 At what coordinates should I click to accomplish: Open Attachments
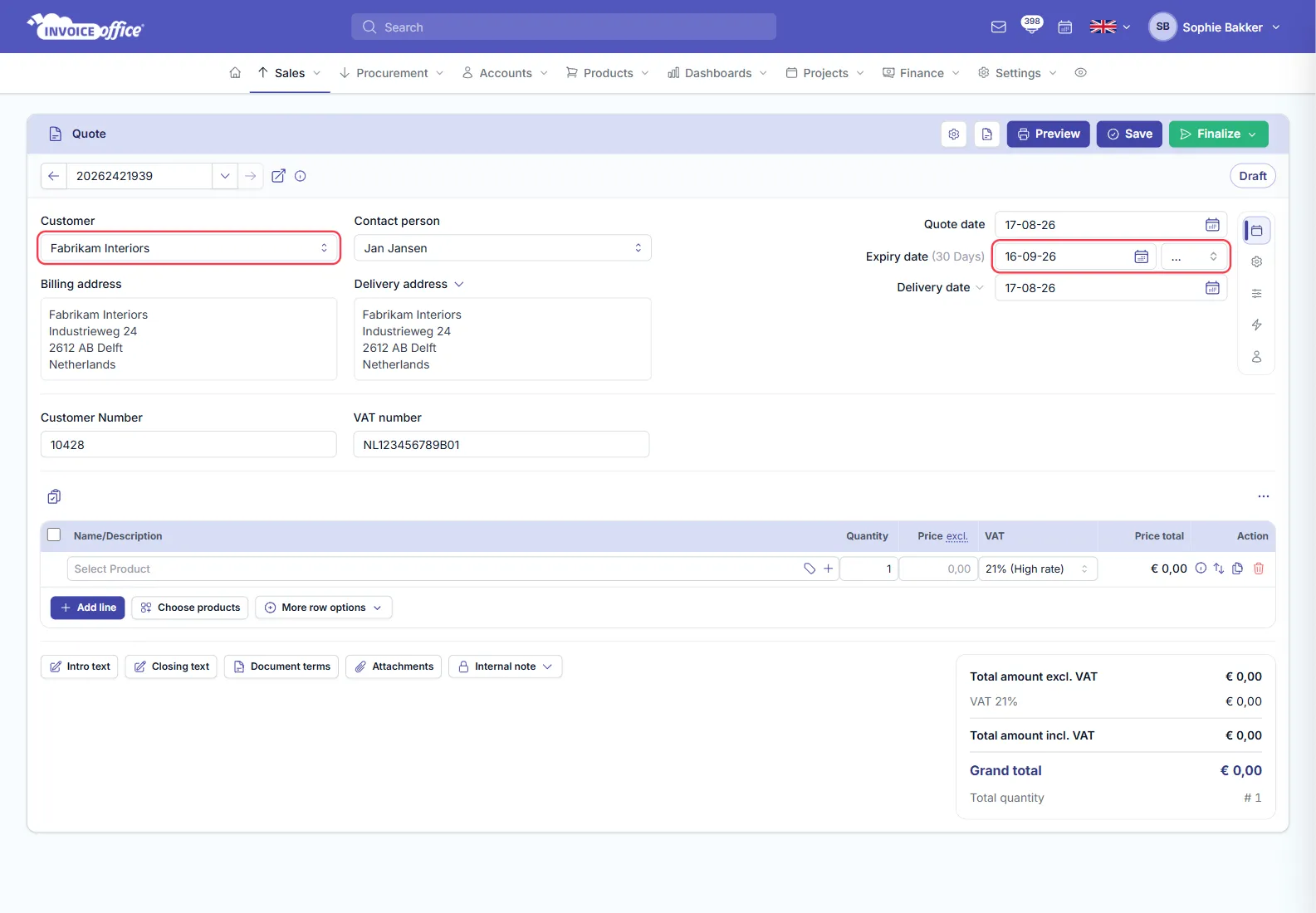click(394, 666)
